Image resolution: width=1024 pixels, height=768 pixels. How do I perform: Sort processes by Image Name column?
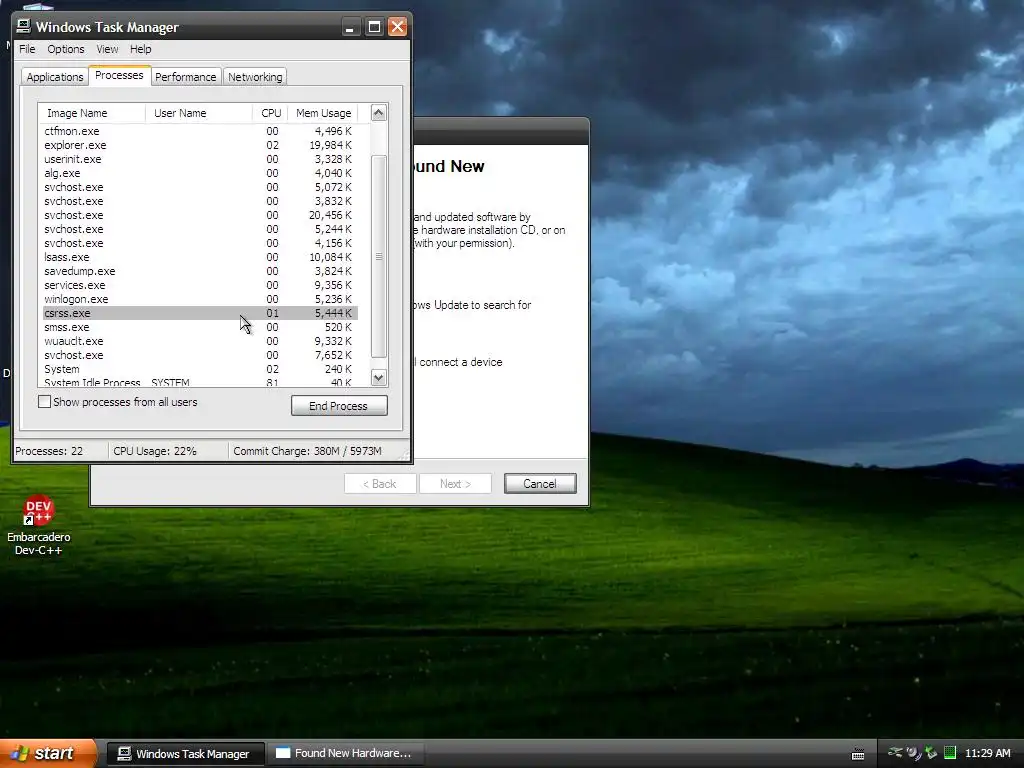point(91,113)
